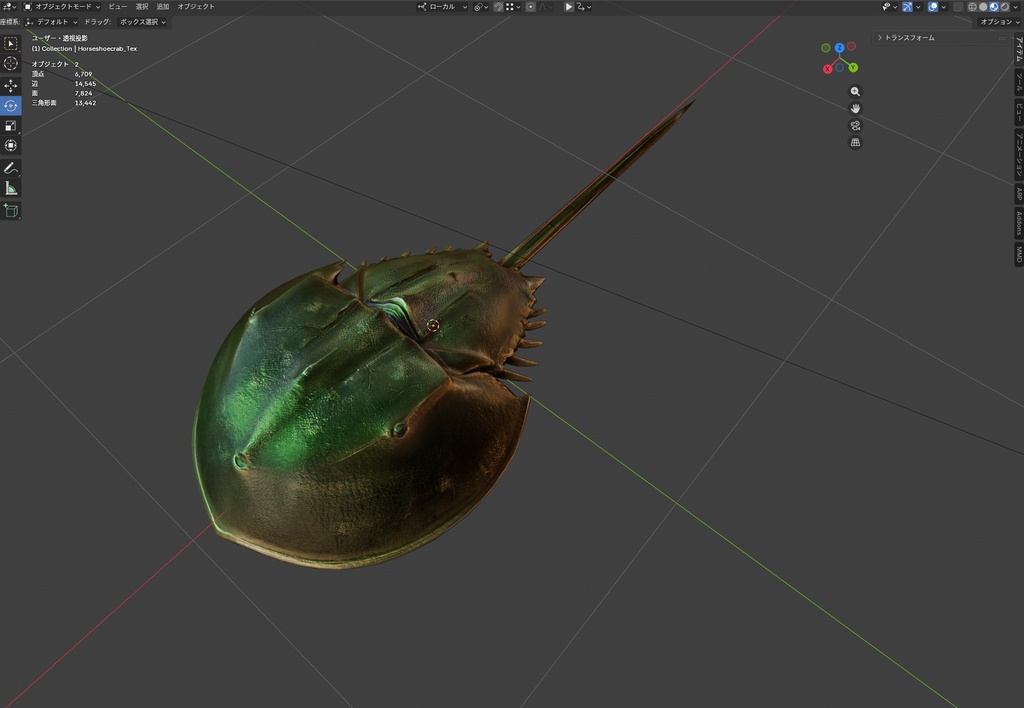Click the 'Collection | Horseshoecrab_Tex' text

89,48
